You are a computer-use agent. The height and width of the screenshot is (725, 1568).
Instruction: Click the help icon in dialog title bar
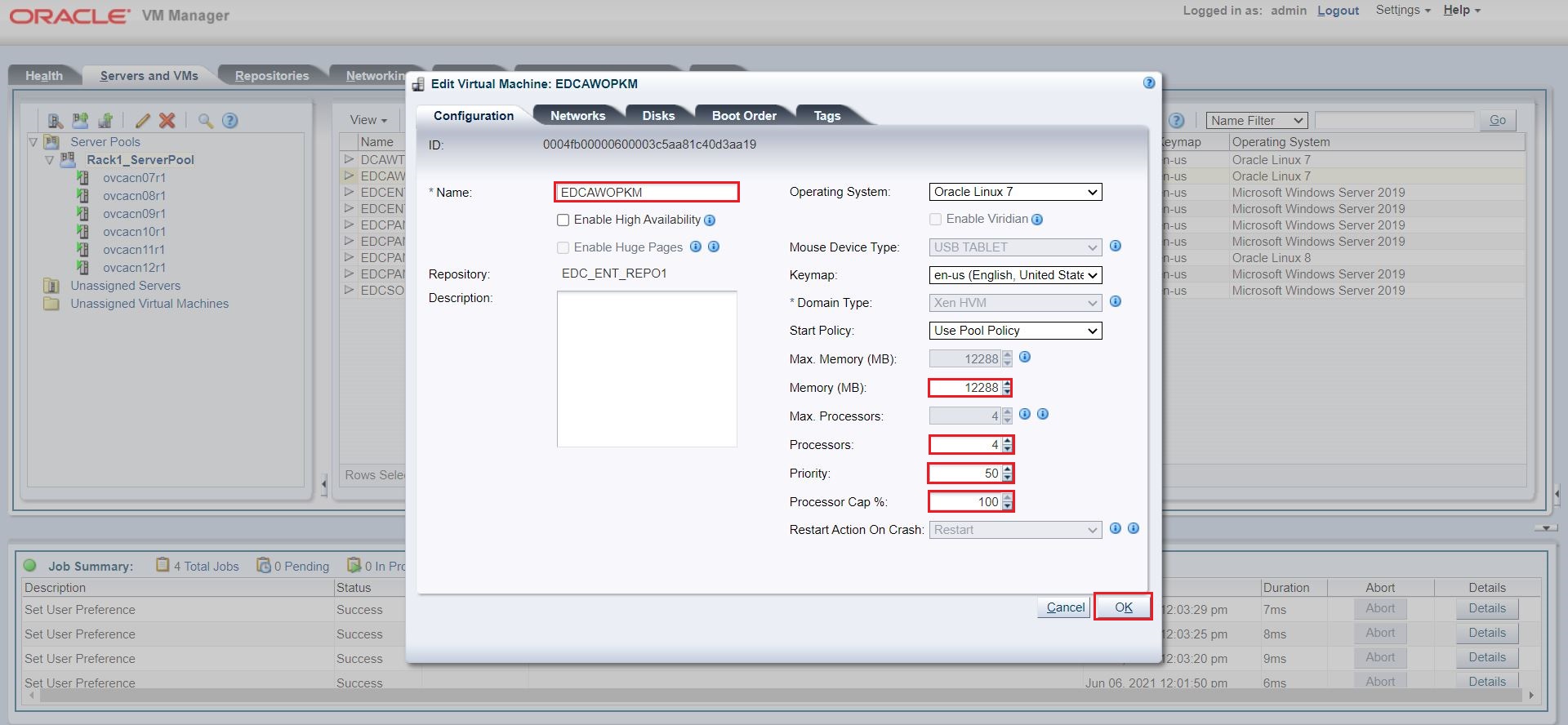tap(1149, 82)
